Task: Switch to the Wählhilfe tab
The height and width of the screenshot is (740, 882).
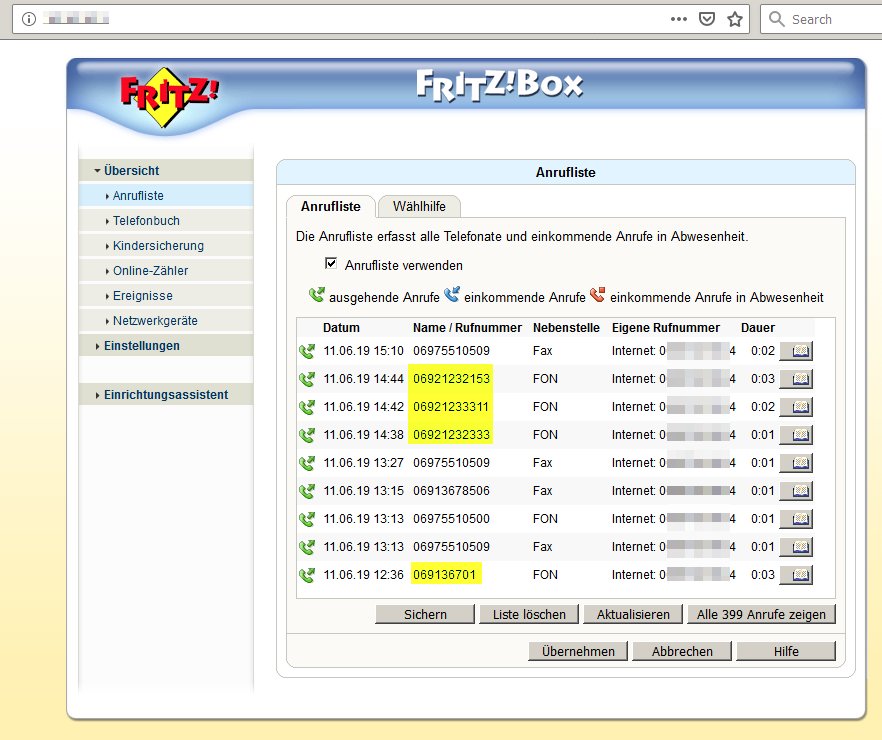Action: 419,206
